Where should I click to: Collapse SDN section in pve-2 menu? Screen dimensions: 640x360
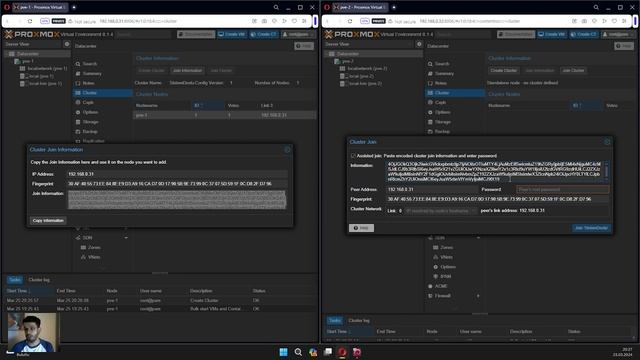tap(478, 238)
